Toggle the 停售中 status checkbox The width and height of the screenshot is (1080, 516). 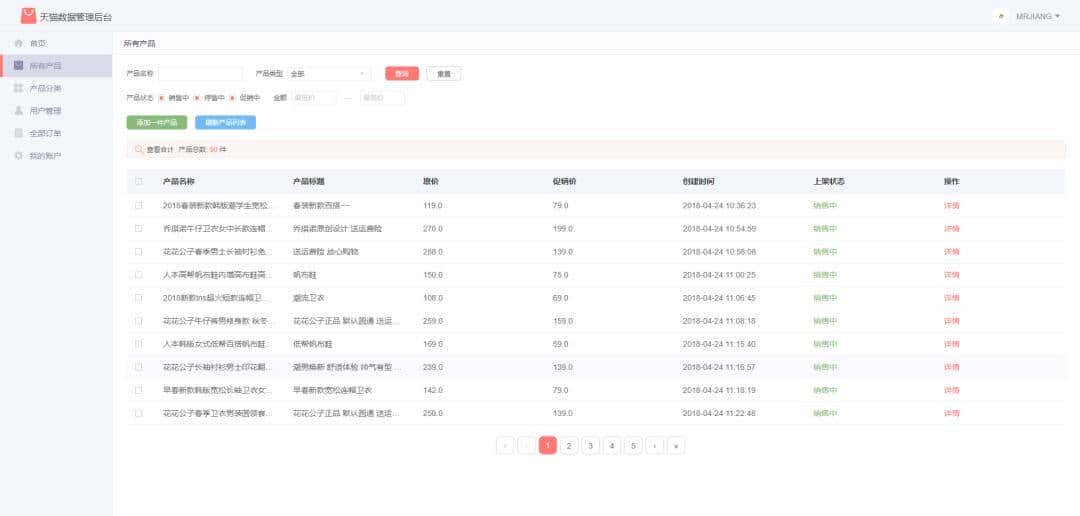196,98
